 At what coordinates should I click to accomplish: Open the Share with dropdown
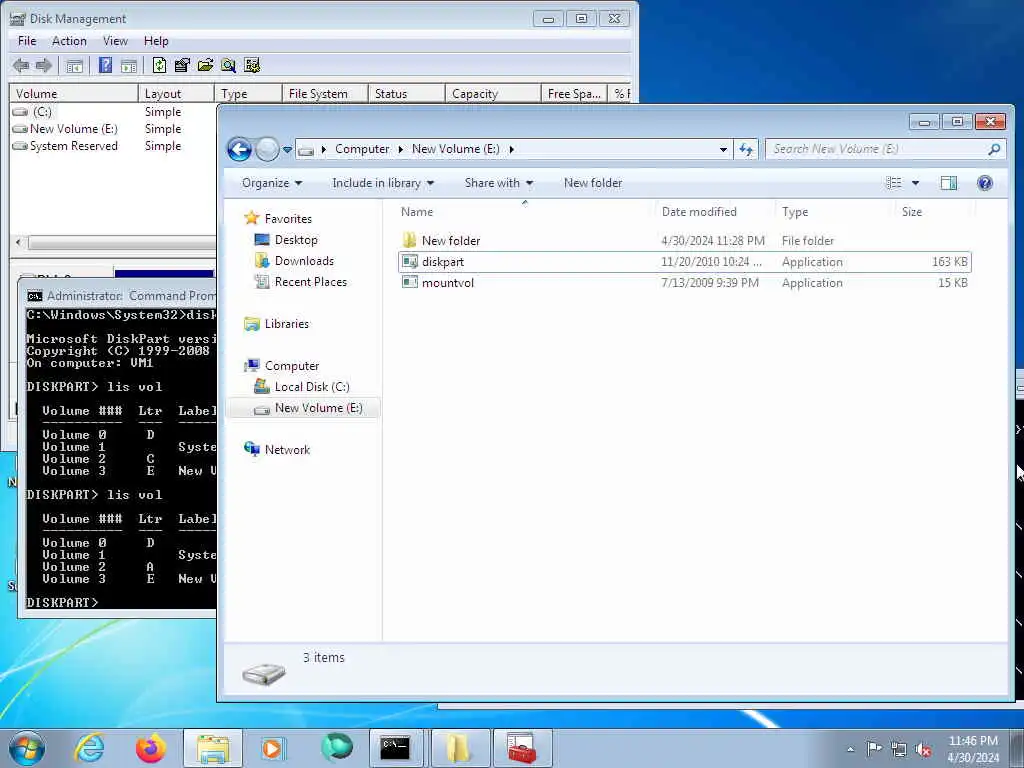[499, 183]
